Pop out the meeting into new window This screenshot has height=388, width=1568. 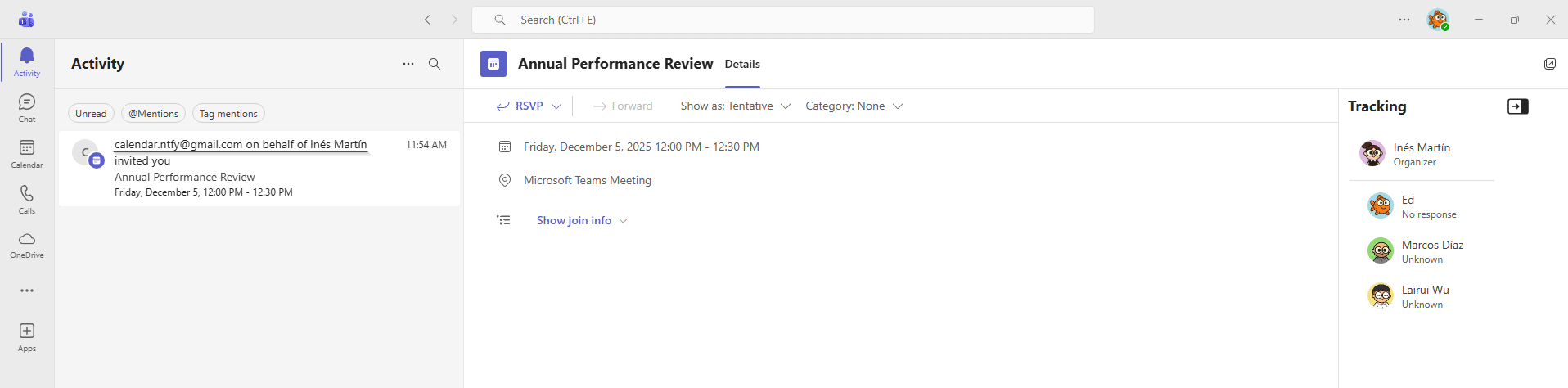coord(1549,64)
